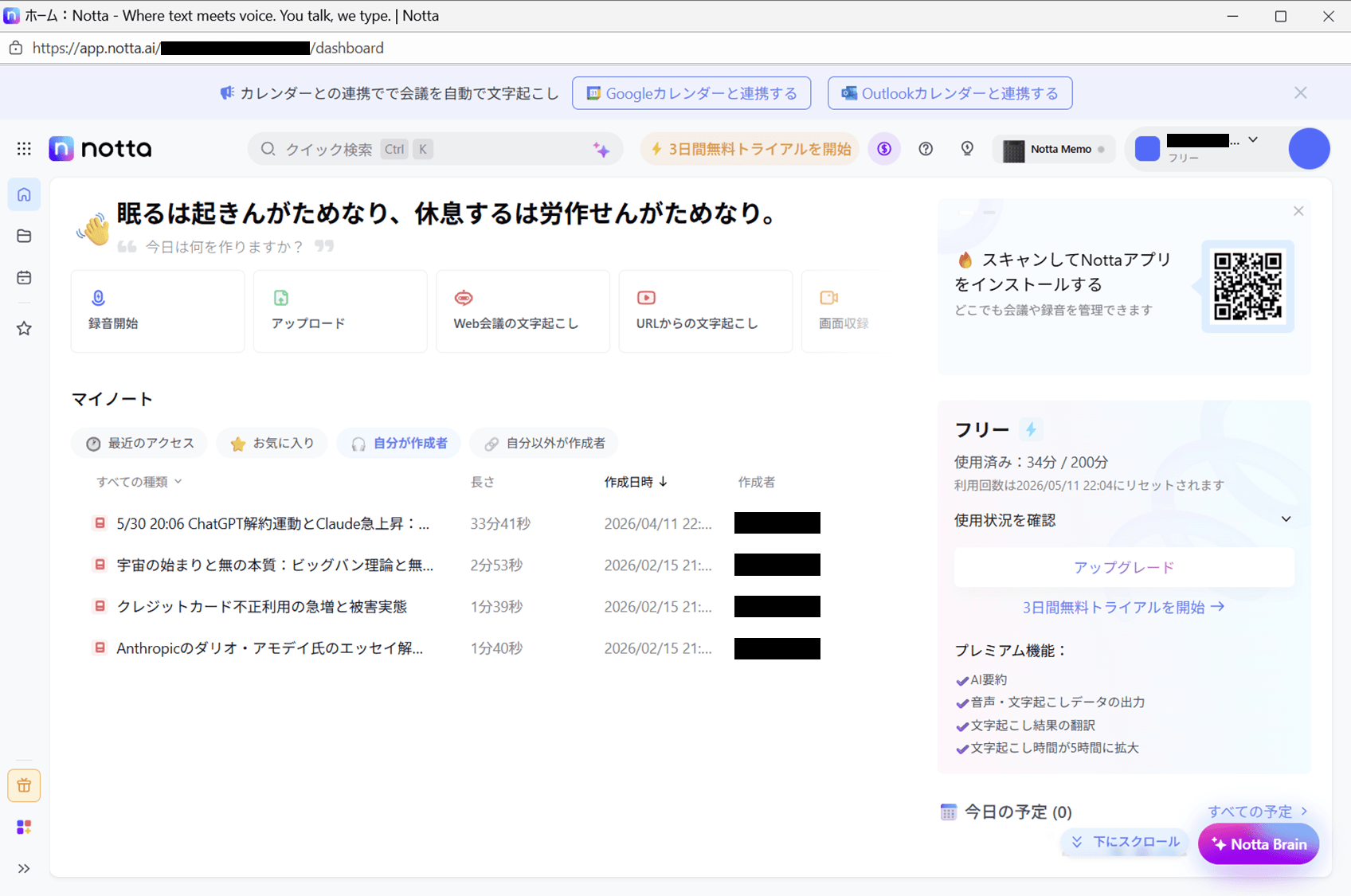The width and height of the screenshot is (1351, 896).
Task: Open the apps grid menu icon
Action: (24, 149)
